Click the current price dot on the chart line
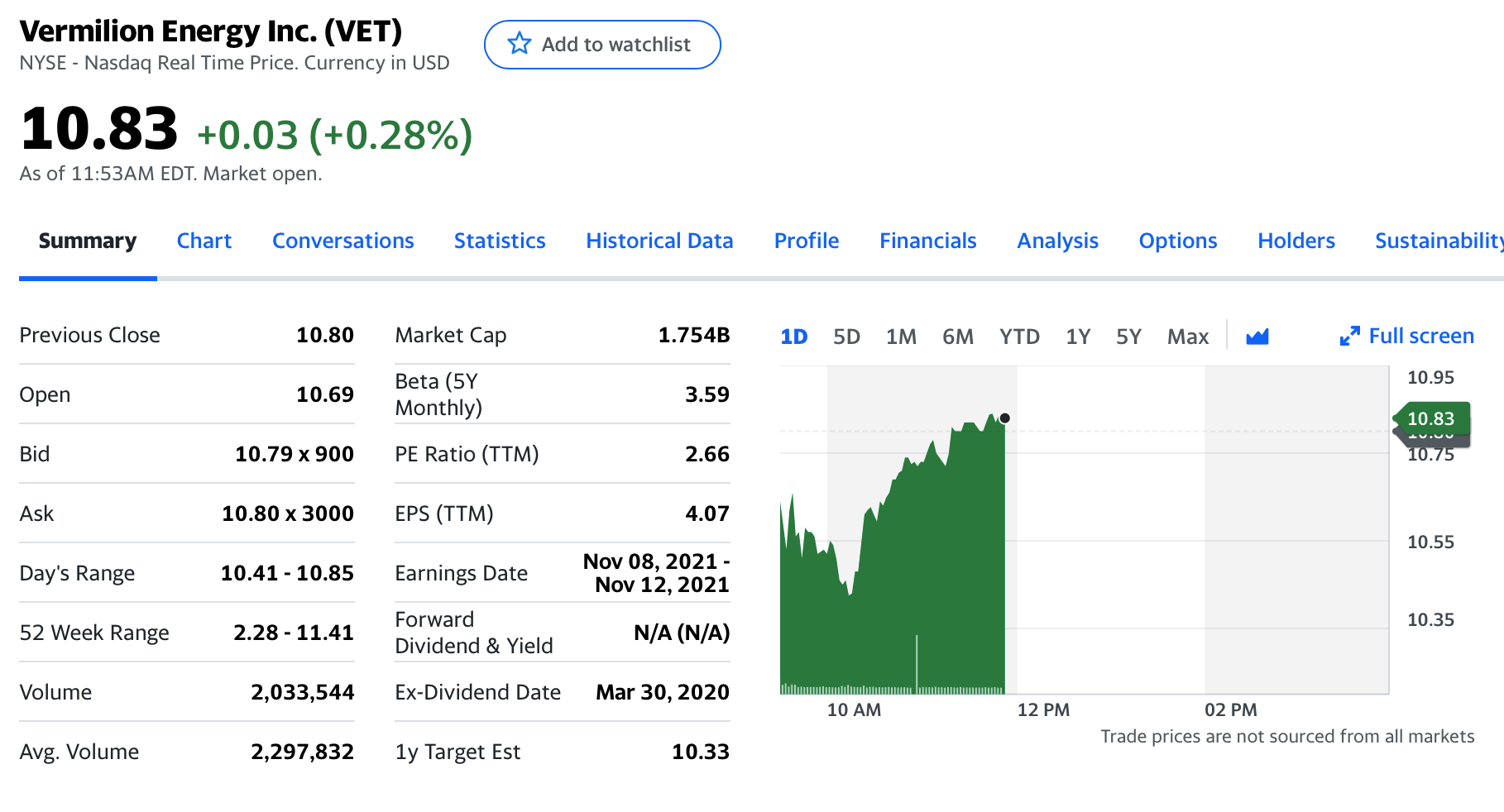Screen dimensions: 1504x812 click(x=1004, y=418)
